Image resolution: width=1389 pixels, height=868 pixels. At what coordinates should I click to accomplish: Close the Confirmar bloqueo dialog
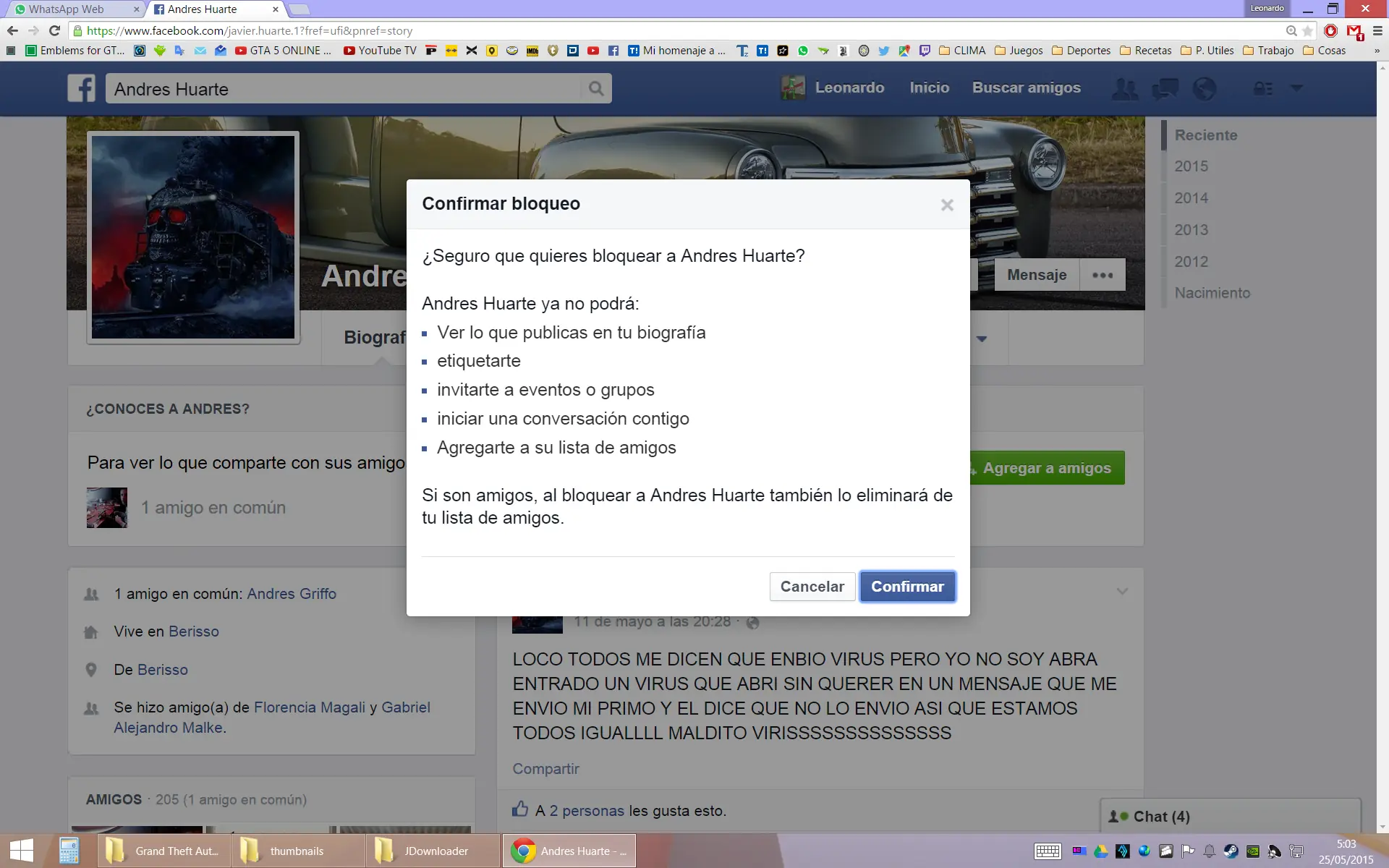pyautogui.click(x=947, y=205)
